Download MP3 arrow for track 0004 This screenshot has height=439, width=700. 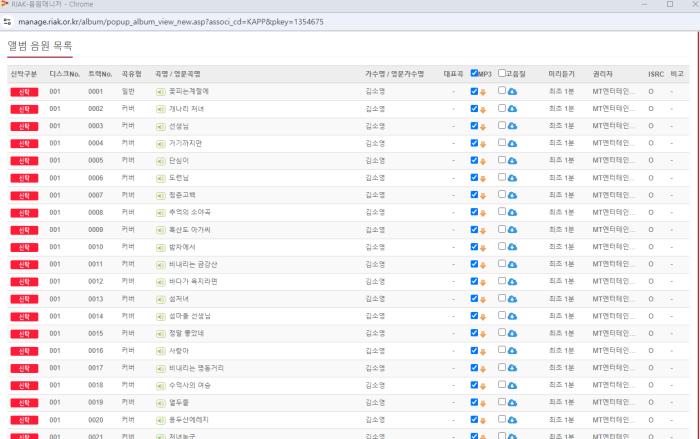pyautogui.click(x=483, y=144)
